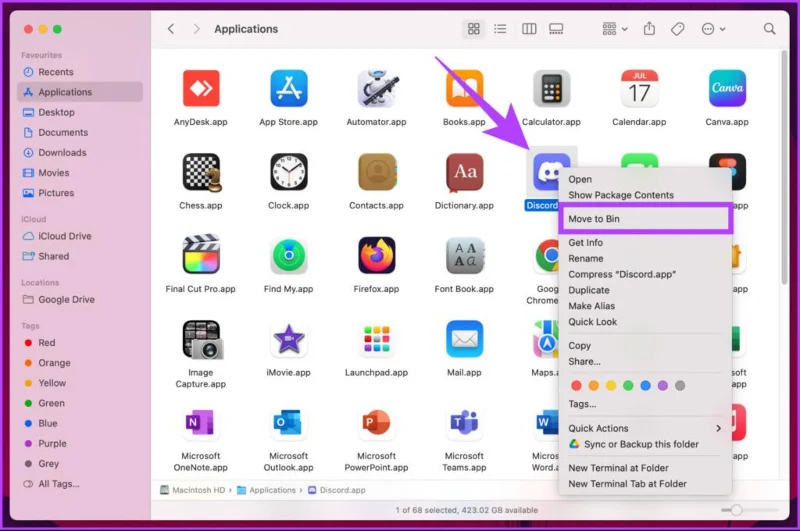Open the group-by dropdown in toolbar

coord(615,29)
